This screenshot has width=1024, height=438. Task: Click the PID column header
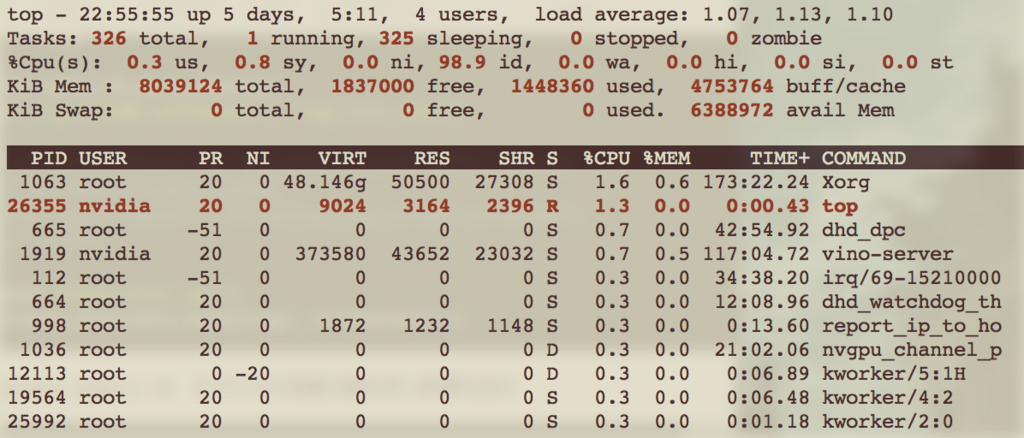pos(48,158)
